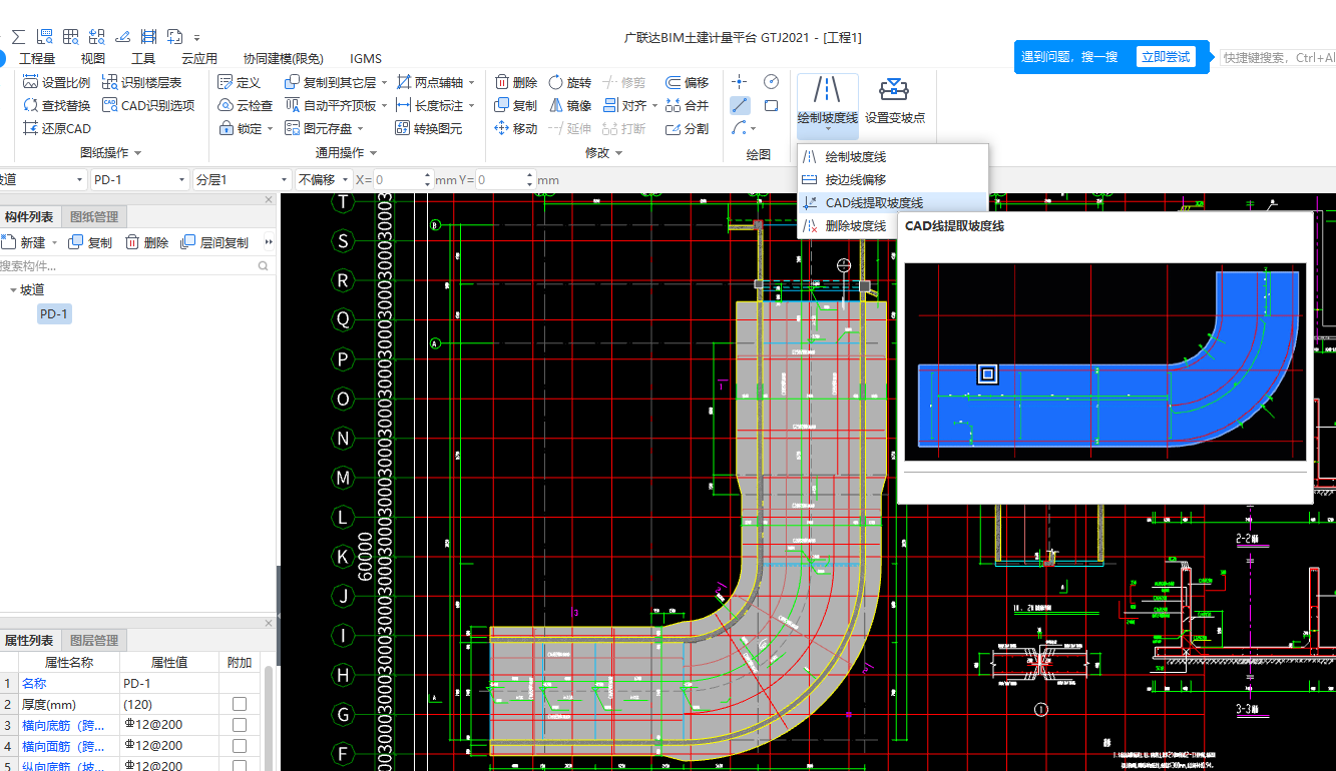The width and height of the screenshot is (1336, 771).
Task: Open the 设置变坡点 tool
Action: point(894,104)
